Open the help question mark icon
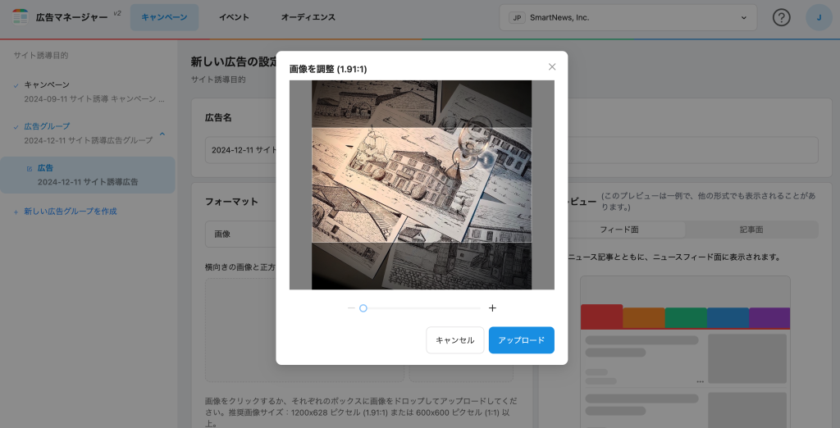The image size is (840, 428). [782, 18]
